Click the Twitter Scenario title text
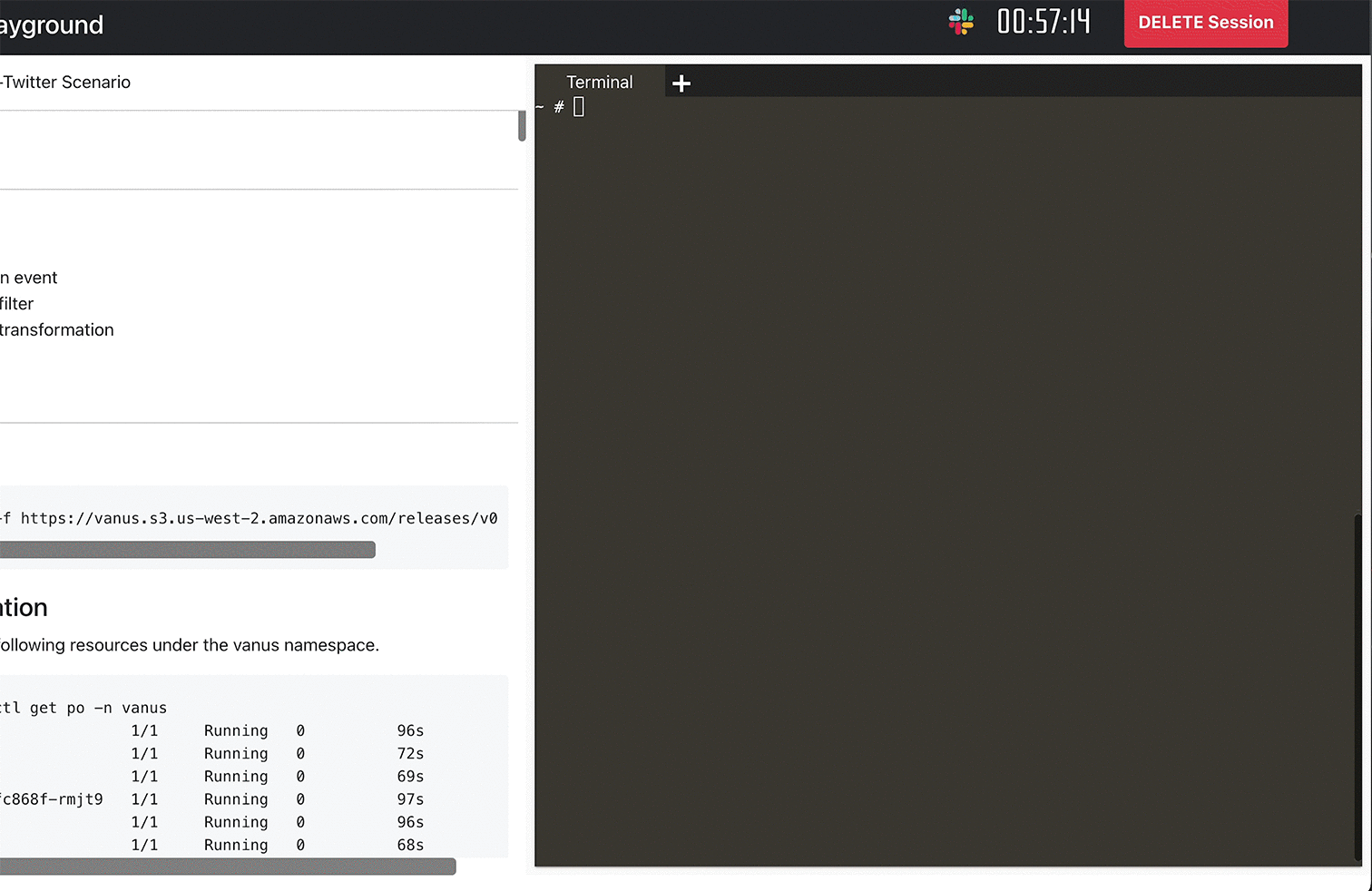Image resolution: width=1372 pixels, height=891 pixels. pyautogui.click(x=65, y=83)
